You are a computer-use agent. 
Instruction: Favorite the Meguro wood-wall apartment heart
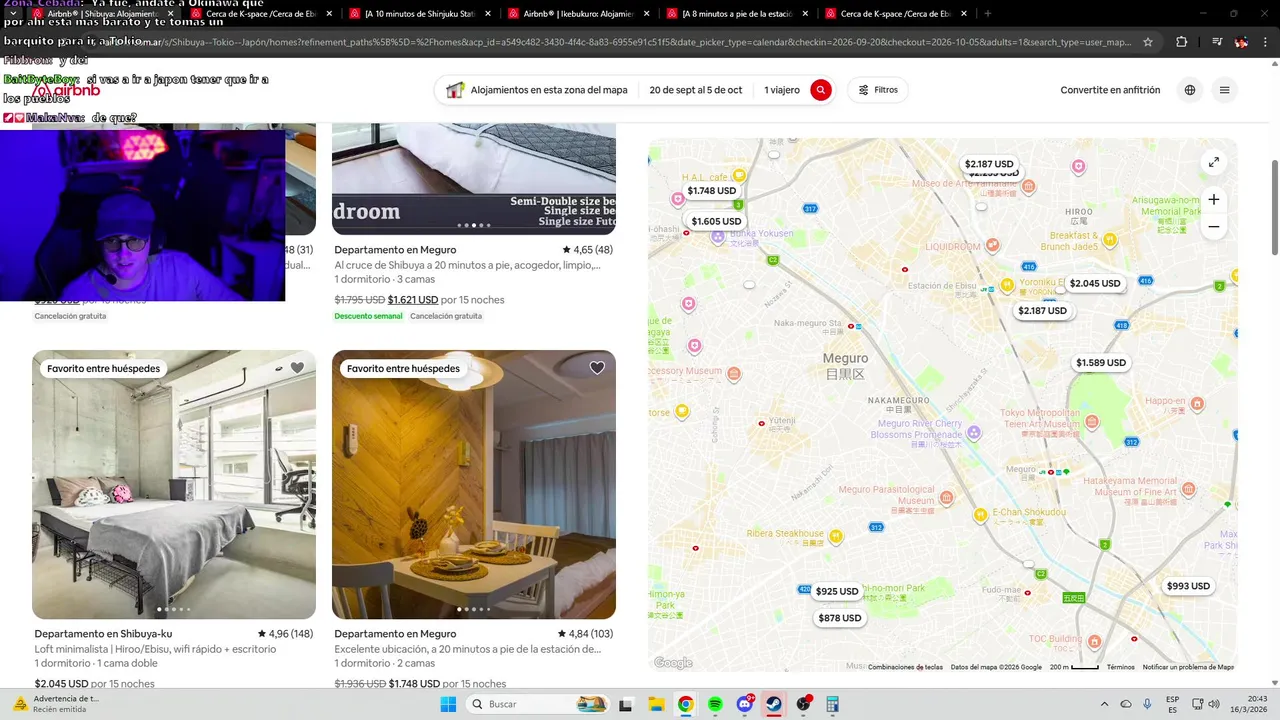(x=597, y=368)
